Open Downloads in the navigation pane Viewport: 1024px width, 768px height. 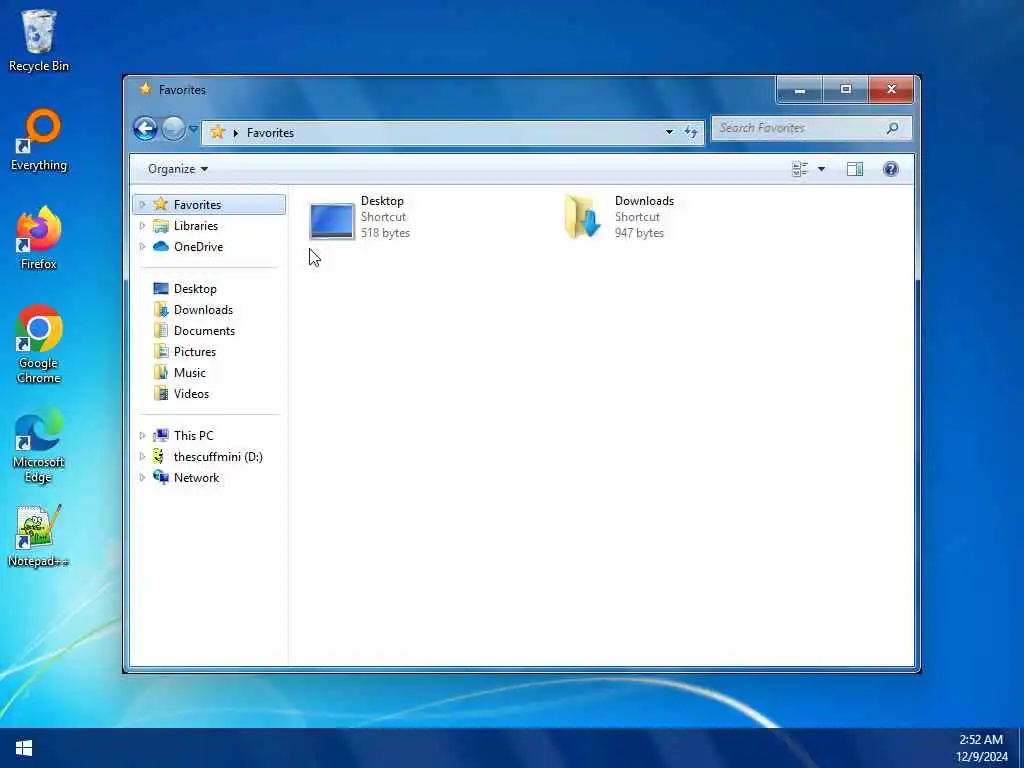203,310
